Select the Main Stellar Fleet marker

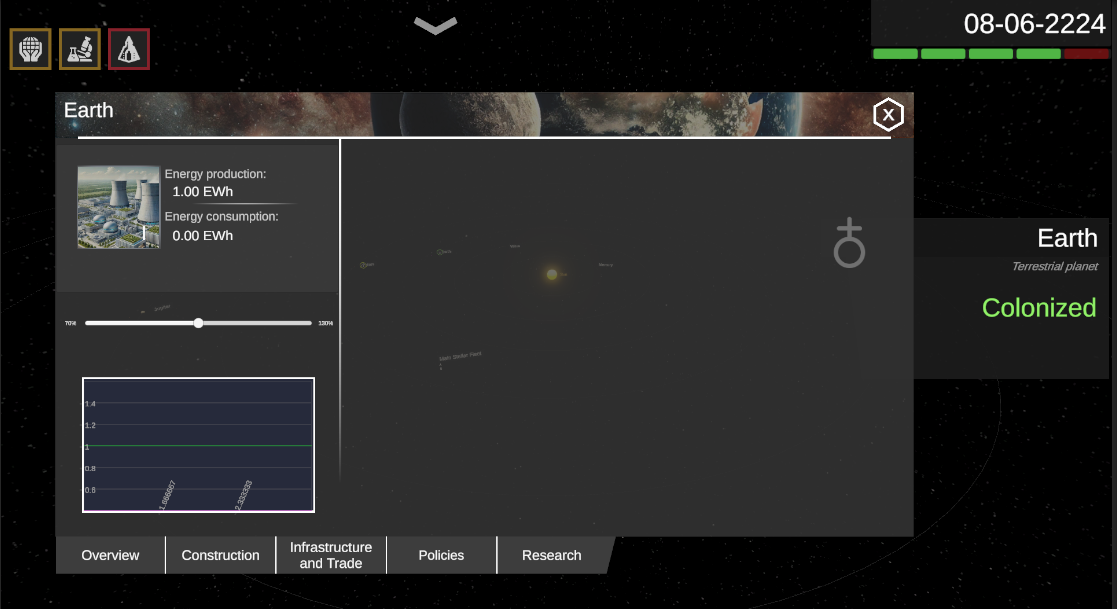tap(460, 355)
